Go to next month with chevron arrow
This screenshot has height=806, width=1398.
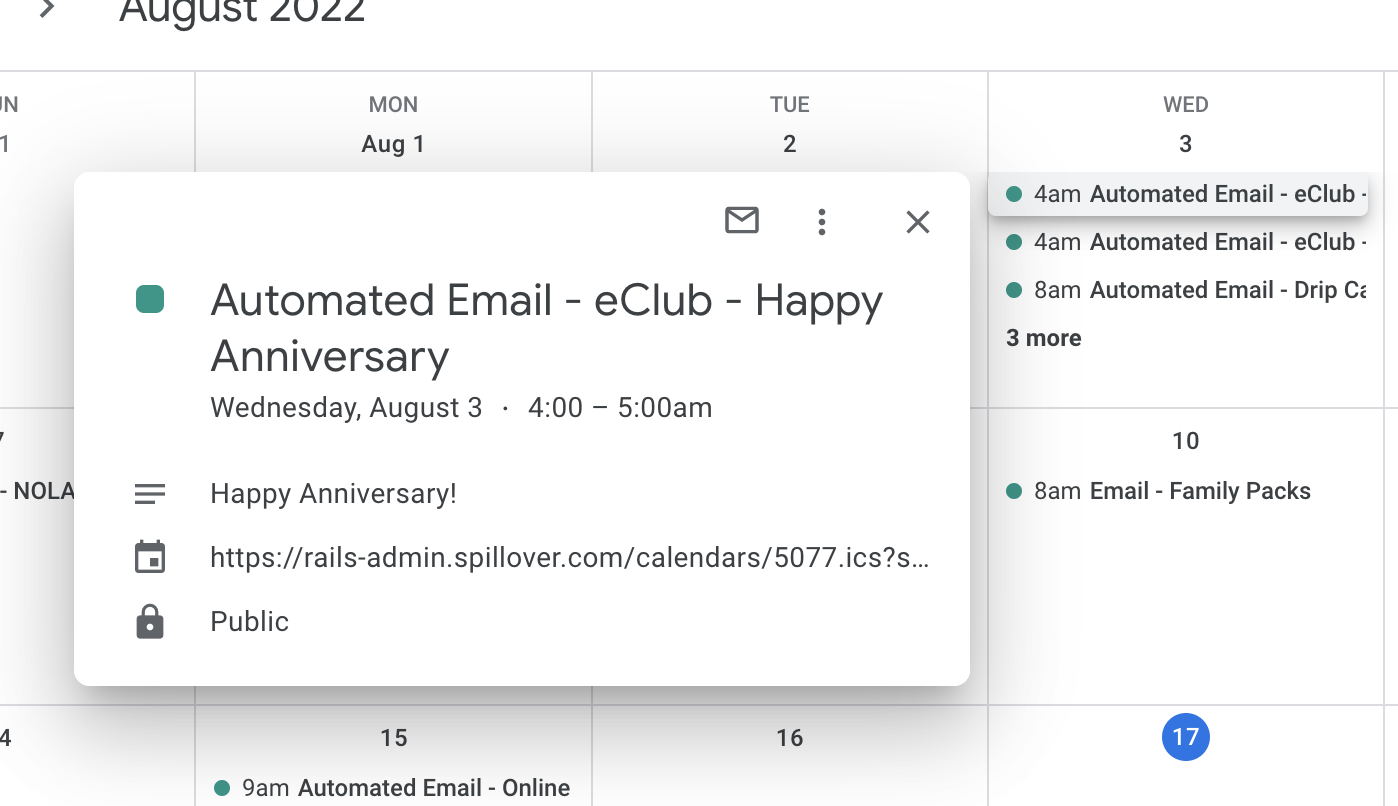coord(46,9)
